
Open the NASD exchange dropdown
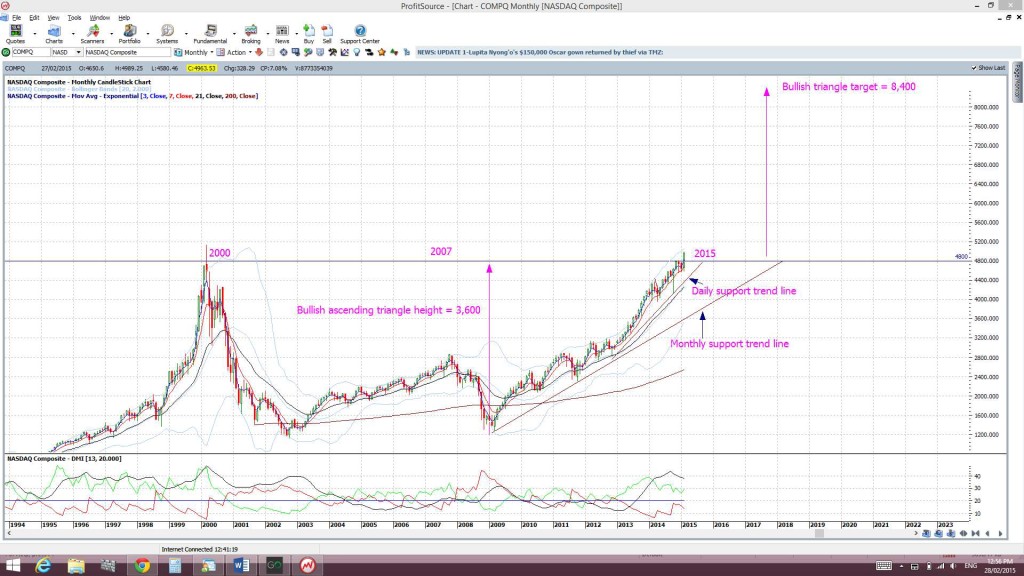click(78, 52)
